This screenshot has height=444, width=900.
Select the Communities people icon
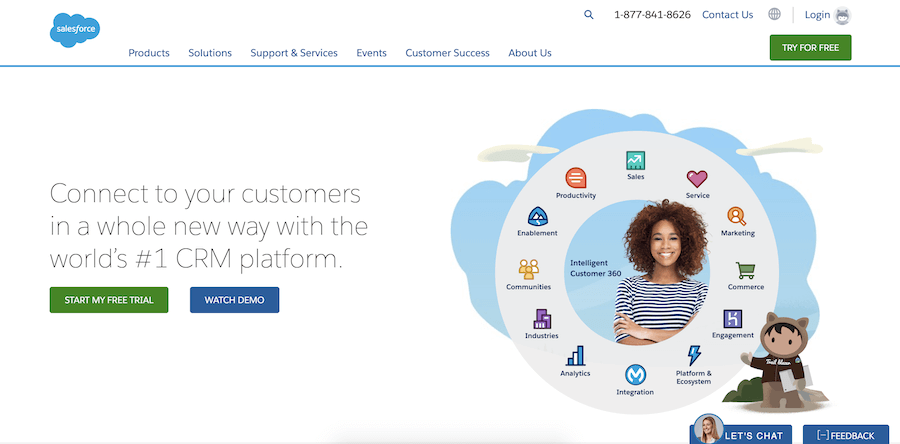(x=529, y=270)
